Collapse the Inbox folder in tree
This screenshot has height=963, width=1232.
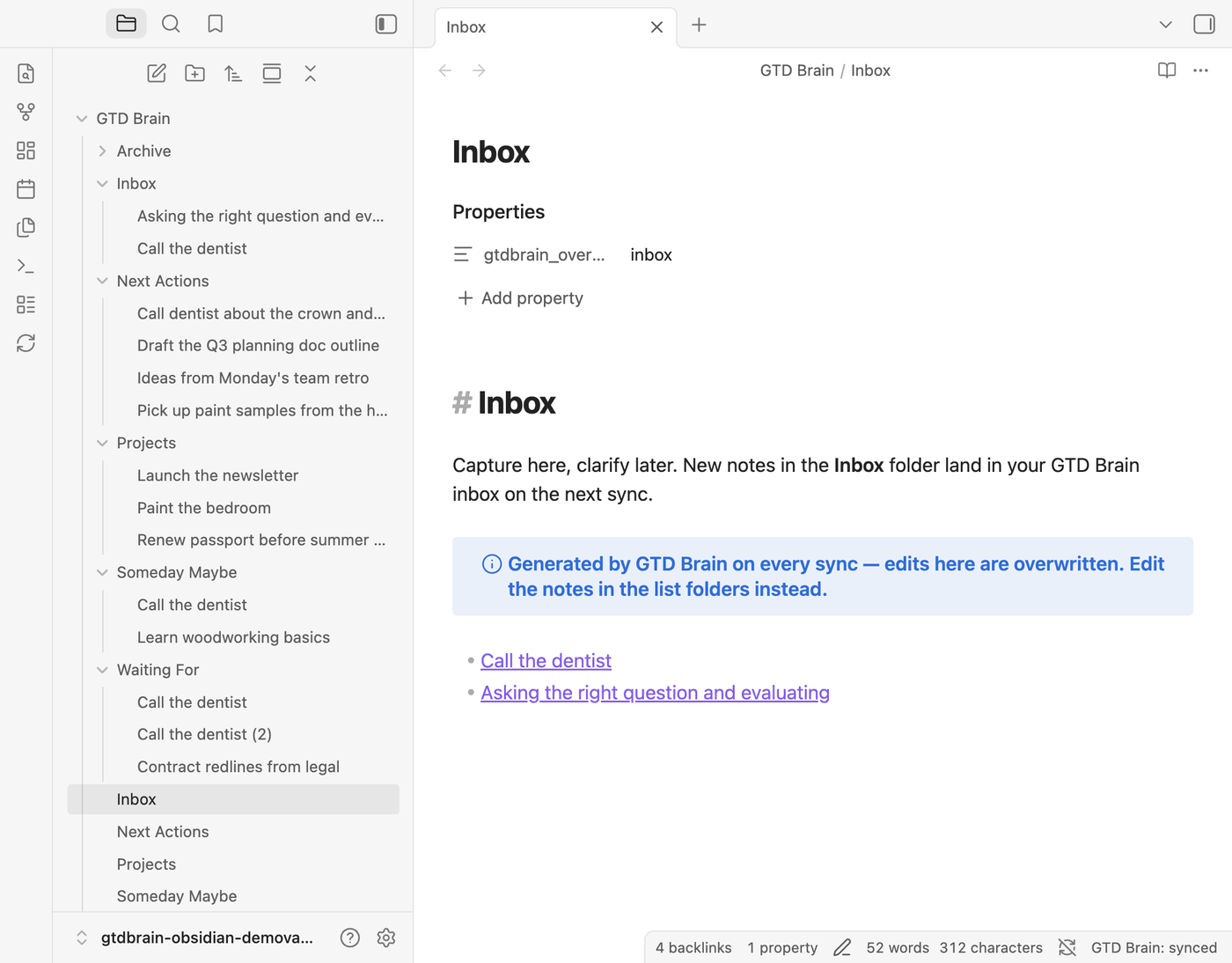(102, 184)
